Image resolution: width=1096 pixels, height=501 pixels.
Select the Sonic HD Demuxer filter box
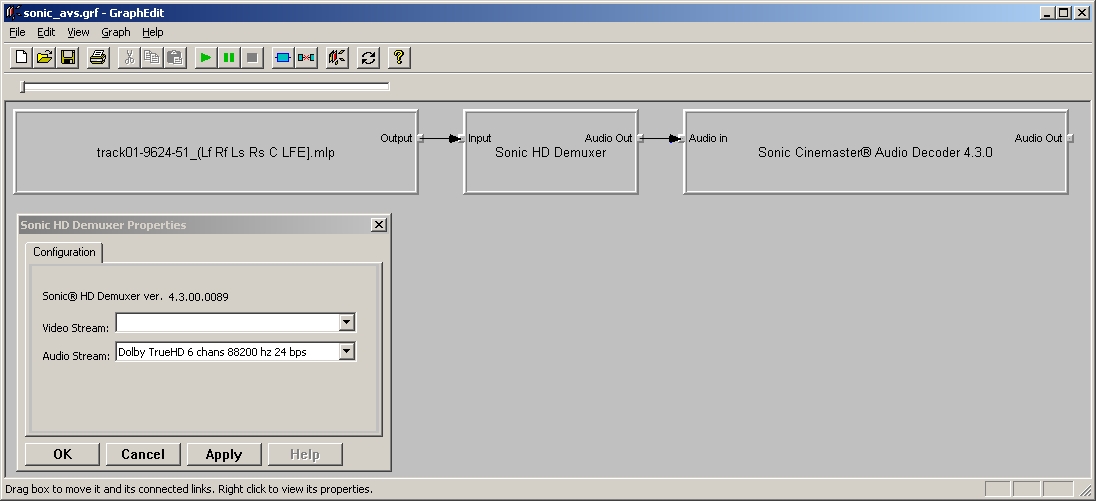coord(551,152)
